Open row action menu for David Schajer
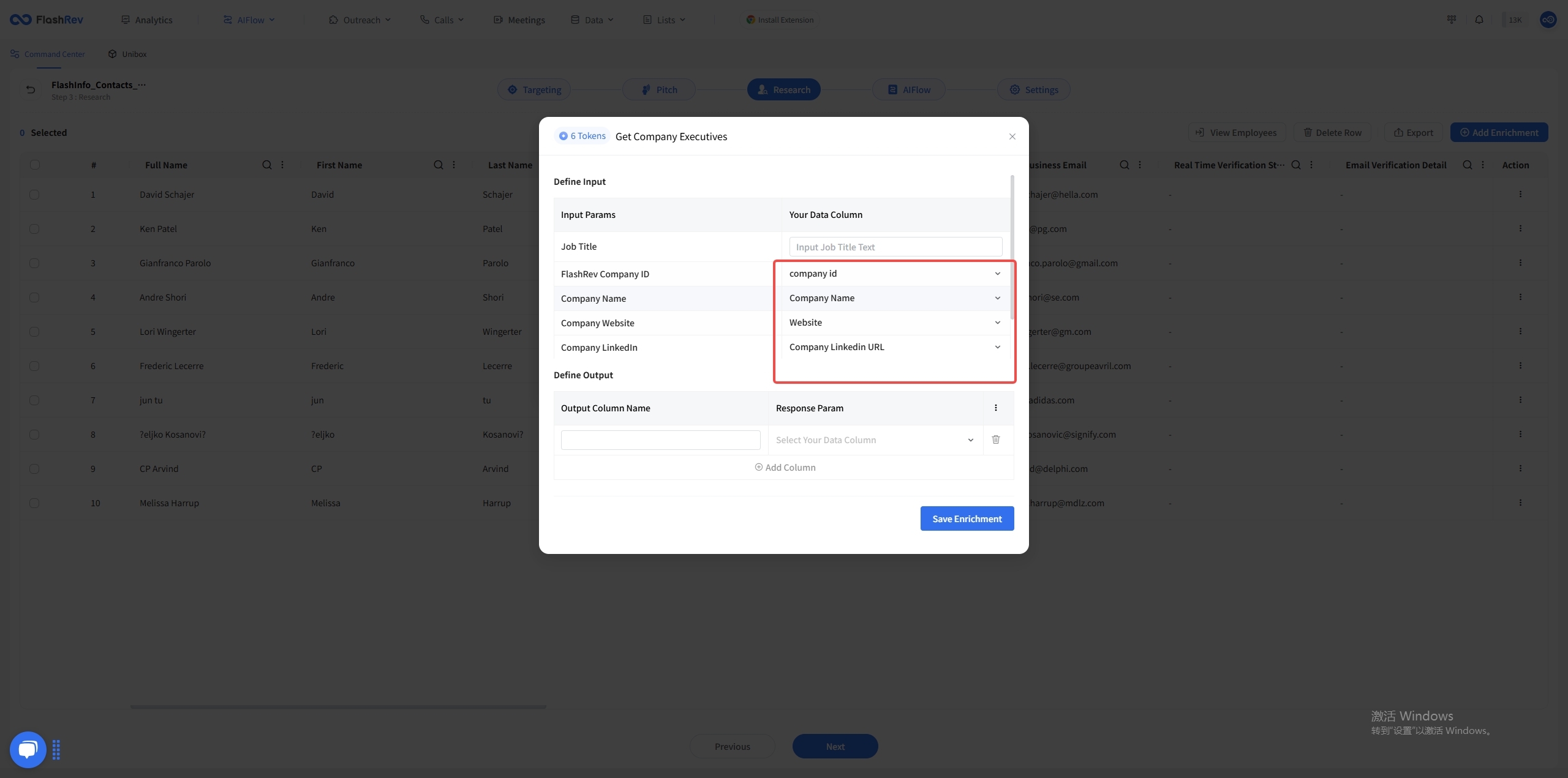The height and width of the screenshot is (778, 1568). coord(1520,194)
